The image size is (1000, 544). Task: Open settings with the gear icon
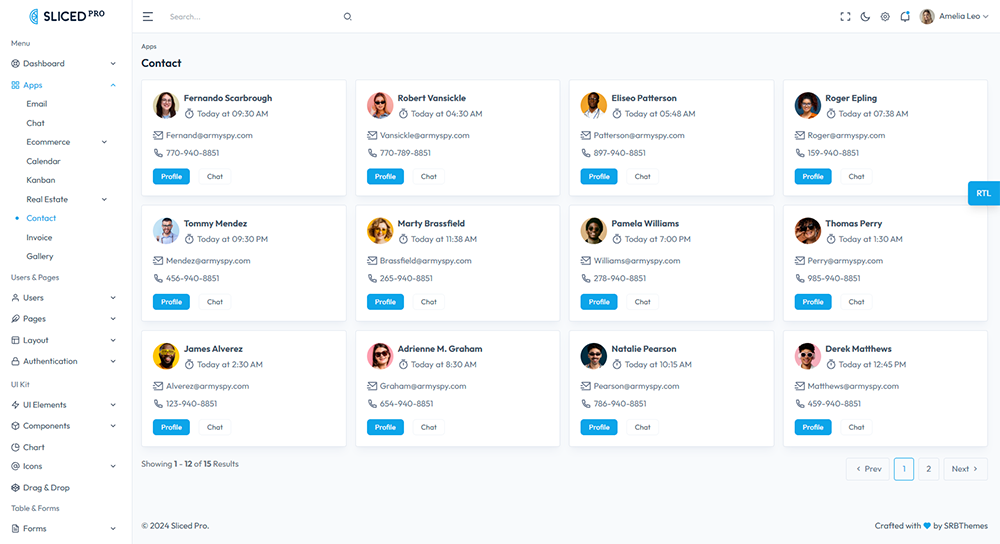(885, 17)
